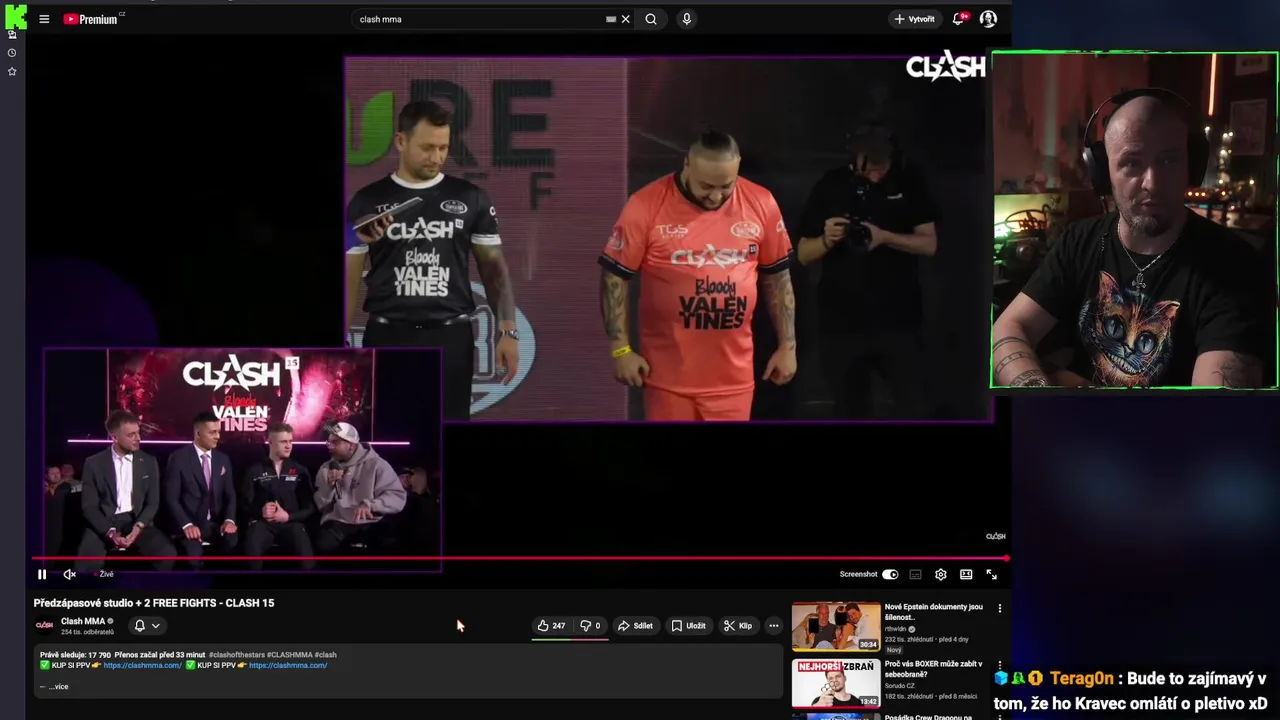Click the Uložit save button
This screenshot has width=1280, height=720.
click(688, 626)
